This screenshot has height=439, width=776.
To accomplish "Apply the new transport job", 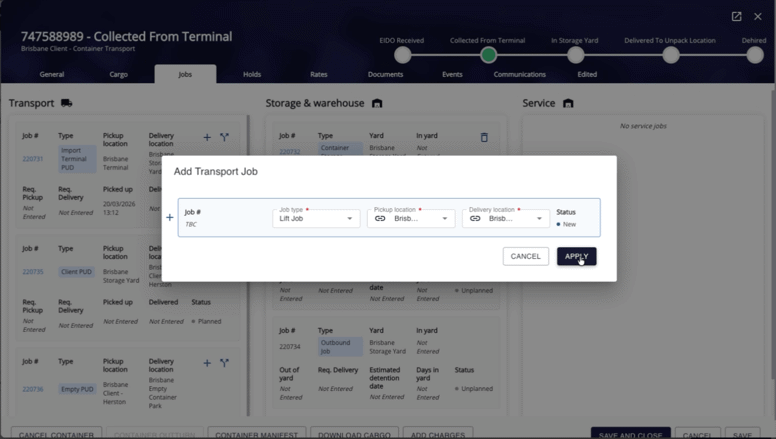I will click(576, 256).
